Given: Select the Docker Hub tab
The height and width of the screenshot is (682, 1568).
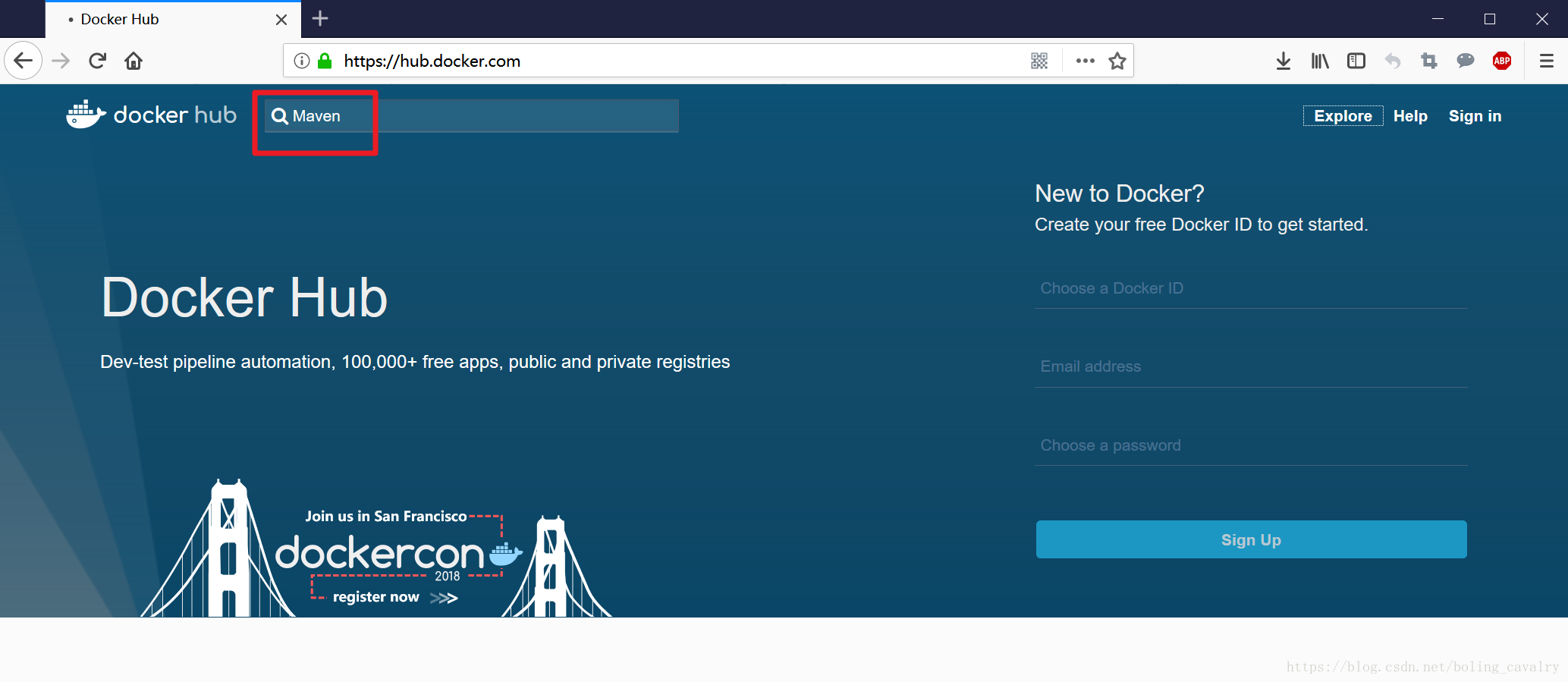Looking at the screenshot, I should tap(173, 20).
